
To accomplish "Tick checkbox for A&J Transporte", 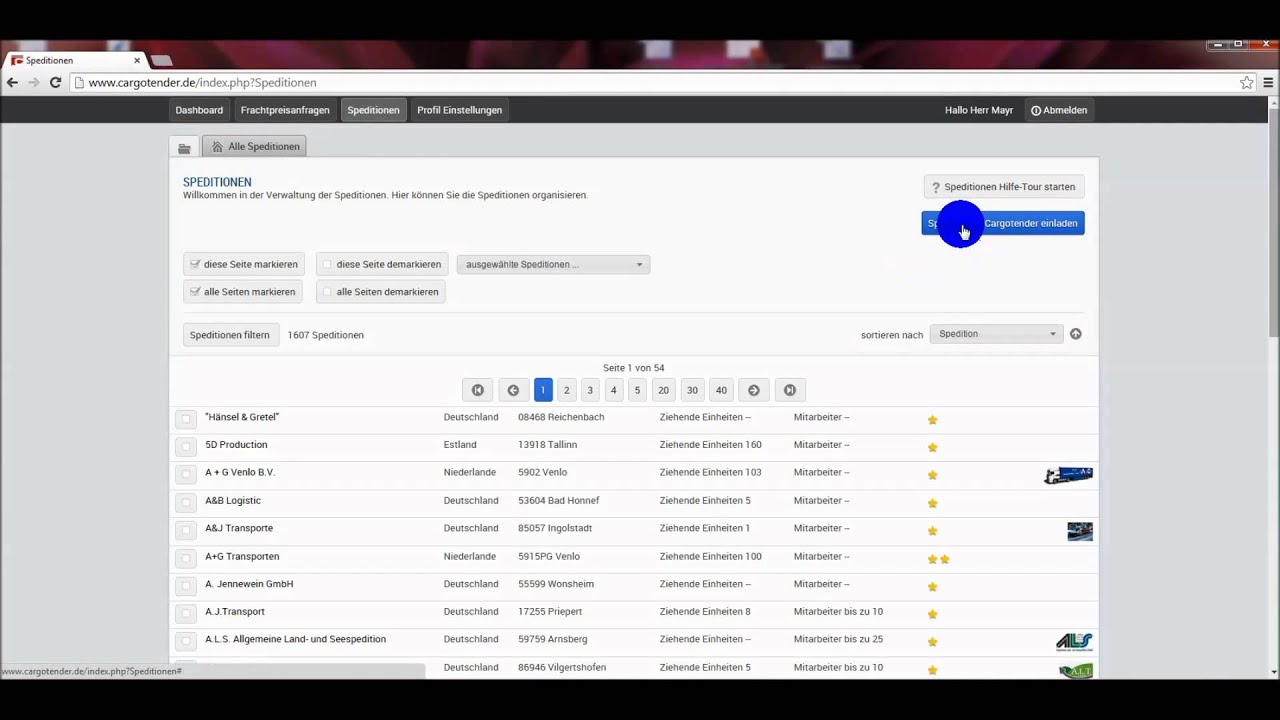I will (x=186, y=529).
